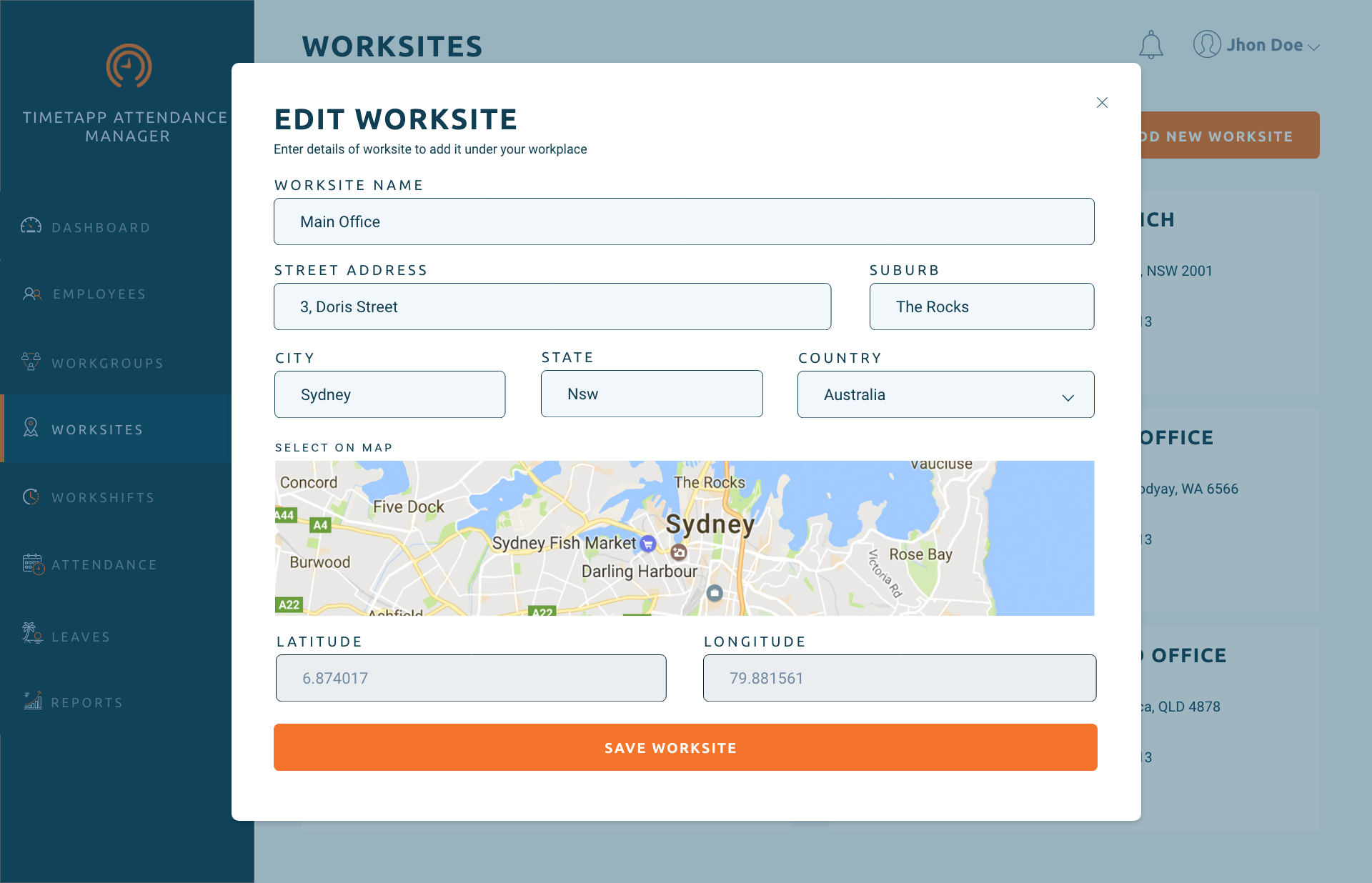Click the Worksites page title
The height and width of the screenshot is (883, 1372).
392,46
